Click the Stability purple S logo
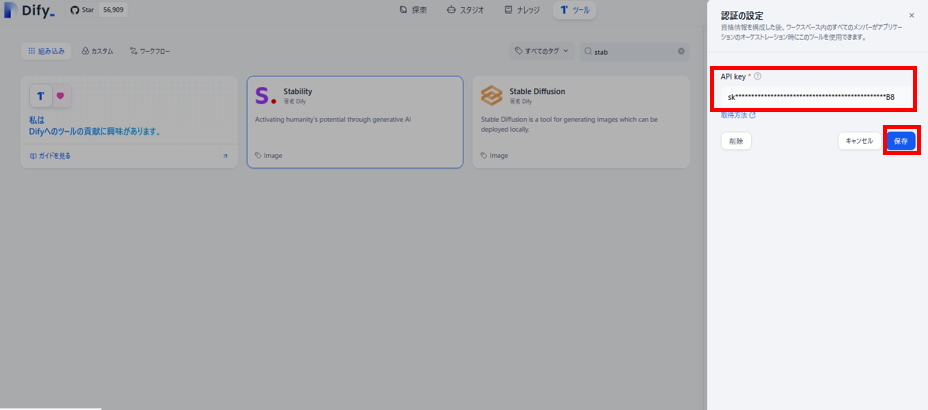 coord(265,95)
